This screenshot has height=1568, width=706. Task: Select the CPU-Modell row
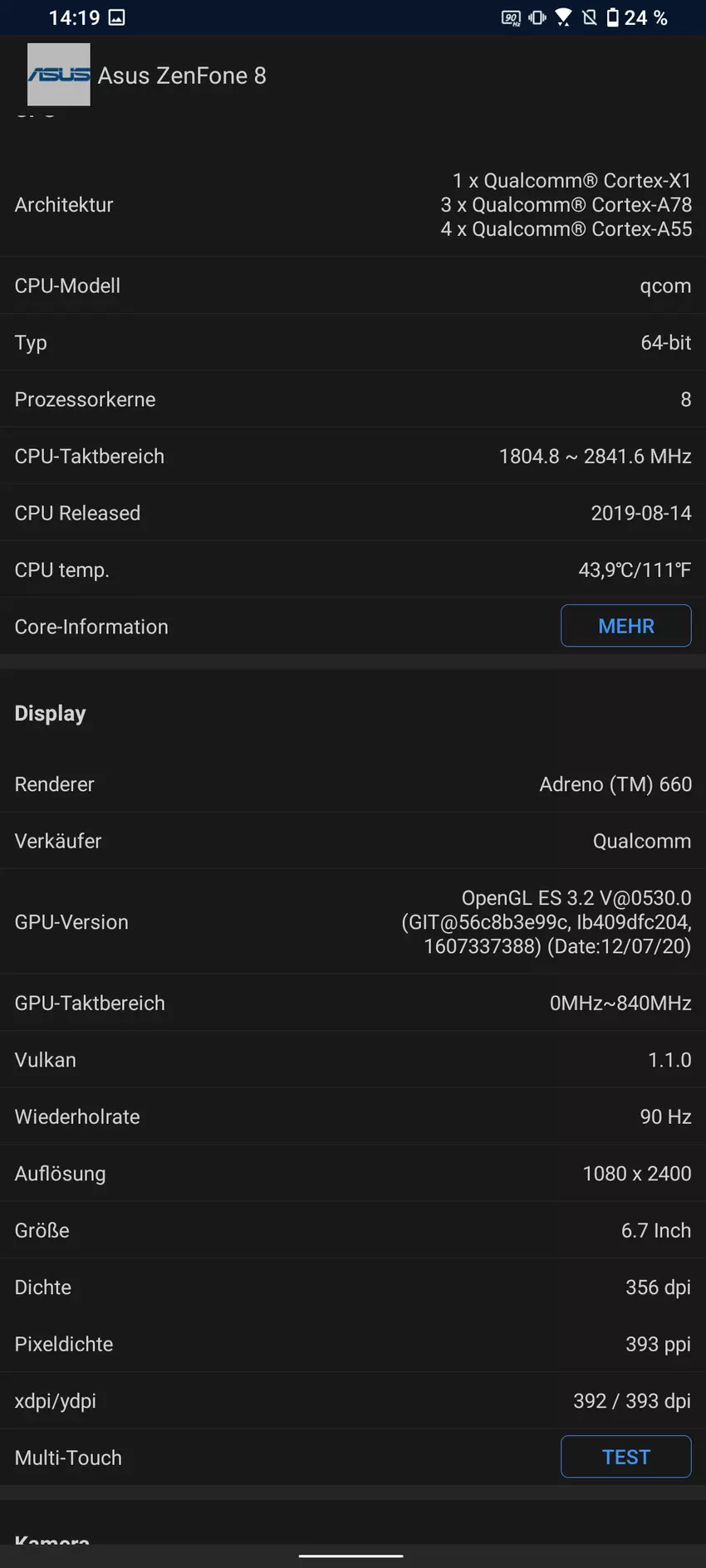tap(353, 286)
